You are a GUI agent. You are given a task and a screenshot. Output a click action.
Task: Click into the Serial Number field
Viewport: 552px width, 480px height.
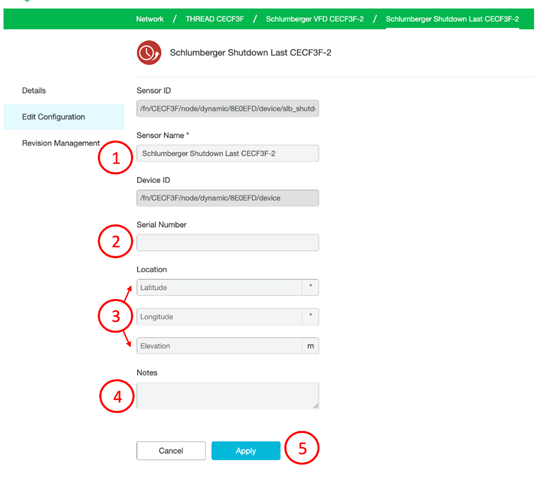pyautogui.click(x=227, y=243)
